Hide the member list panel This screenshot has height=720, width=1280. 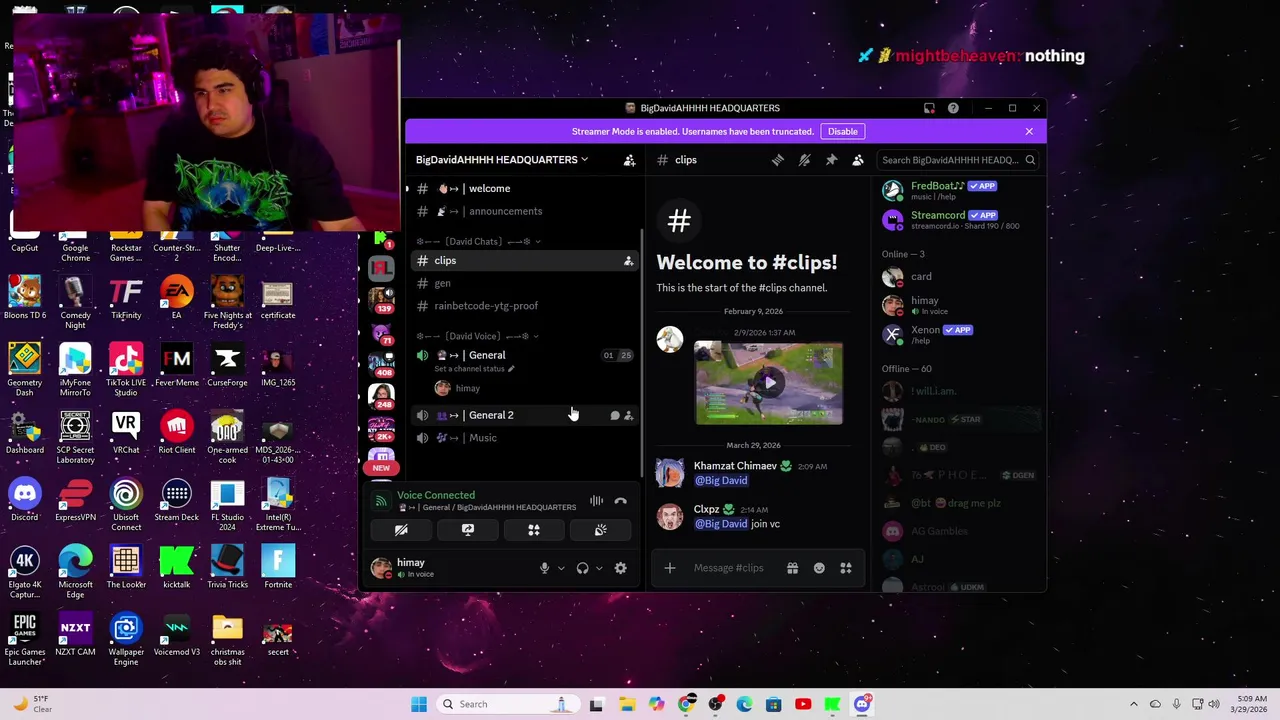coord(858,160)
